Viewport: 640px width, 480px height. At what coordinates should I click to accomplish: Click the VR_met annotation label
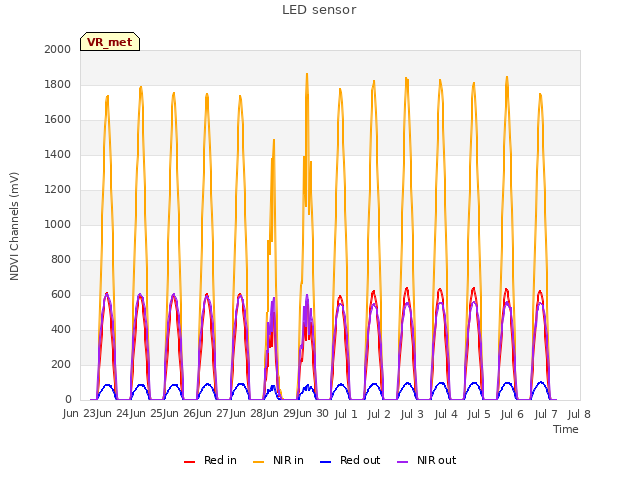coord(110,42)
